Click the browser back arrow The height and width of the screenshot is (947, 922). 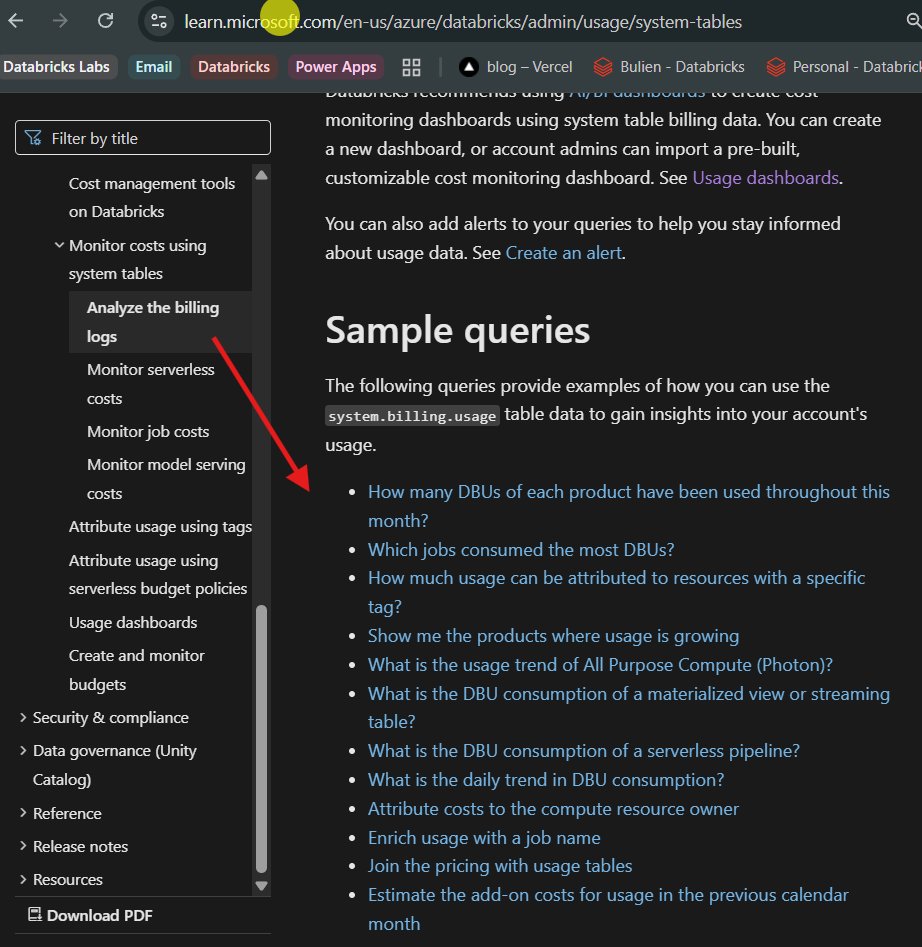coord(16,20)
